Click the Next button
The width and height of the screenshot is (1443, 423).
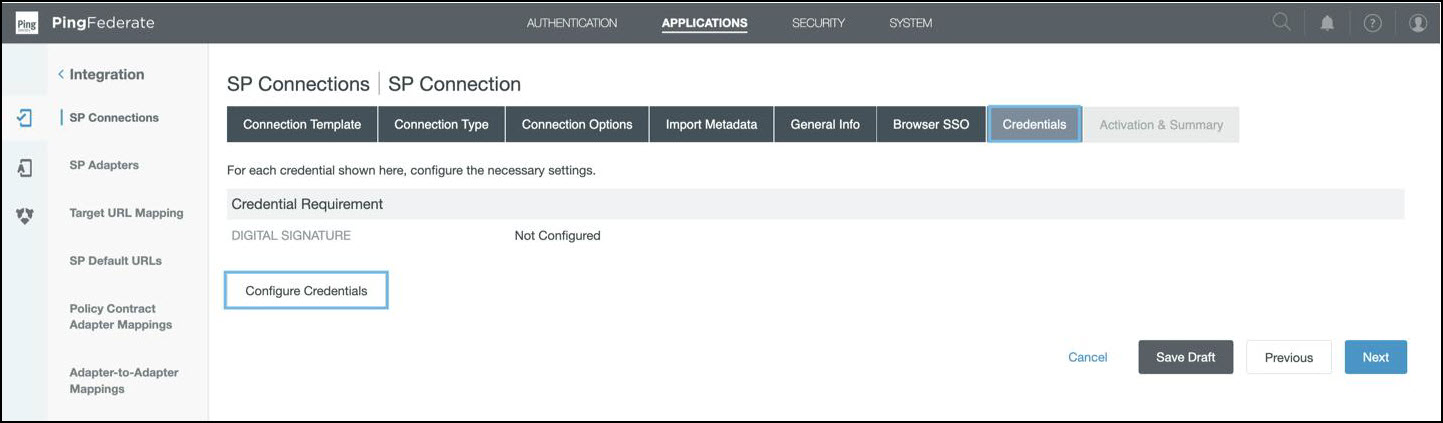[x=1375, y=357]
